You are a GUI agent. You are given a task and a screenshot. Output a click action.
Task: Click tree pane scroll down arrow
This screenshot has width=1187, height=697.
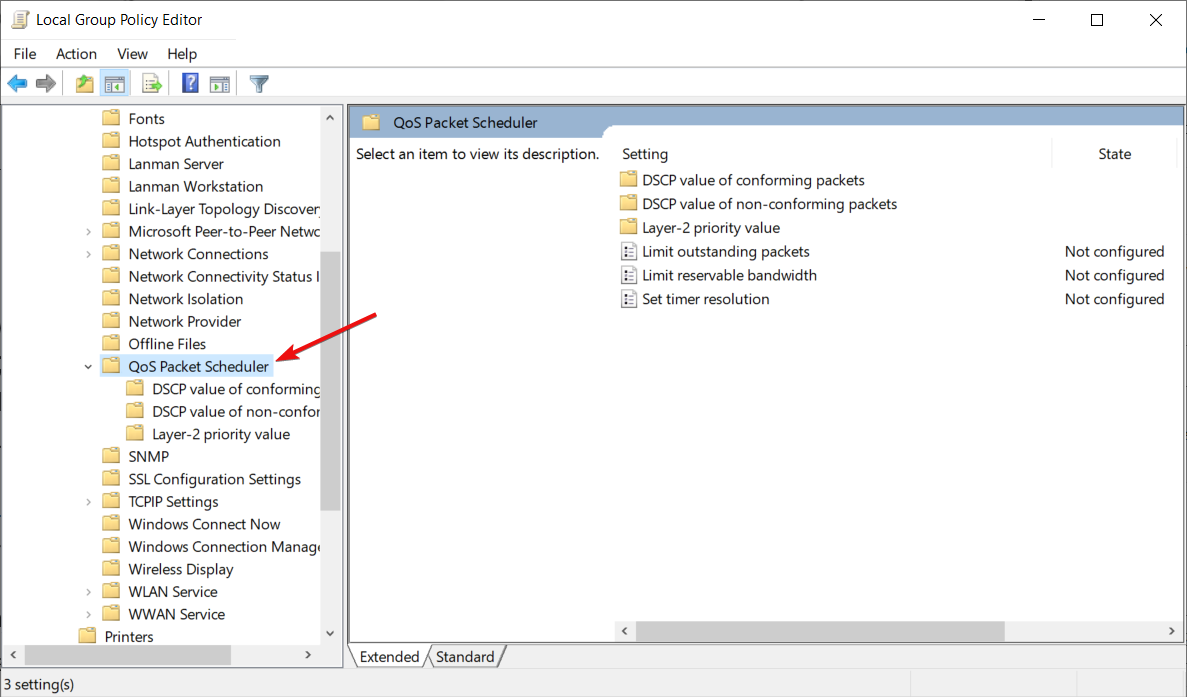(x=330, y=633)
